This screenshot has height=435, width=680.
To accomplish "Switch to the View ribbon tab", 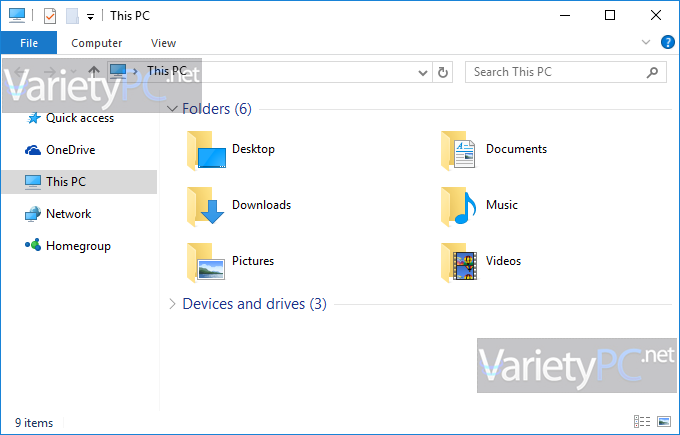I will [163, 43].
